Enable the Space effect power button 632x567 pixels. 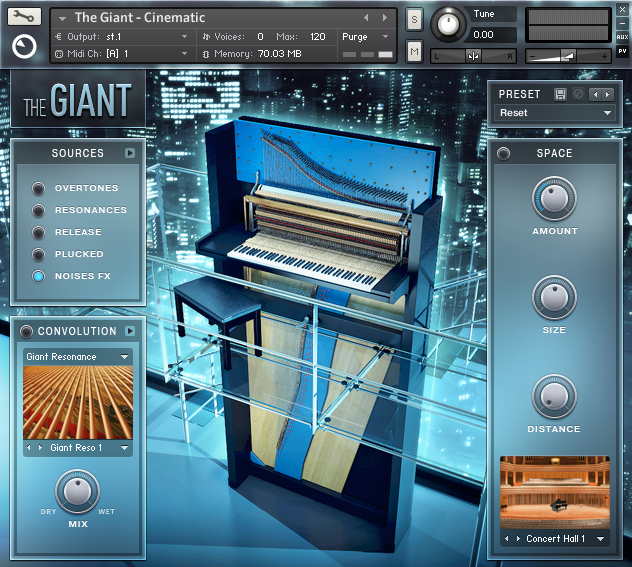pyautogui.click(x=503, y=153)
